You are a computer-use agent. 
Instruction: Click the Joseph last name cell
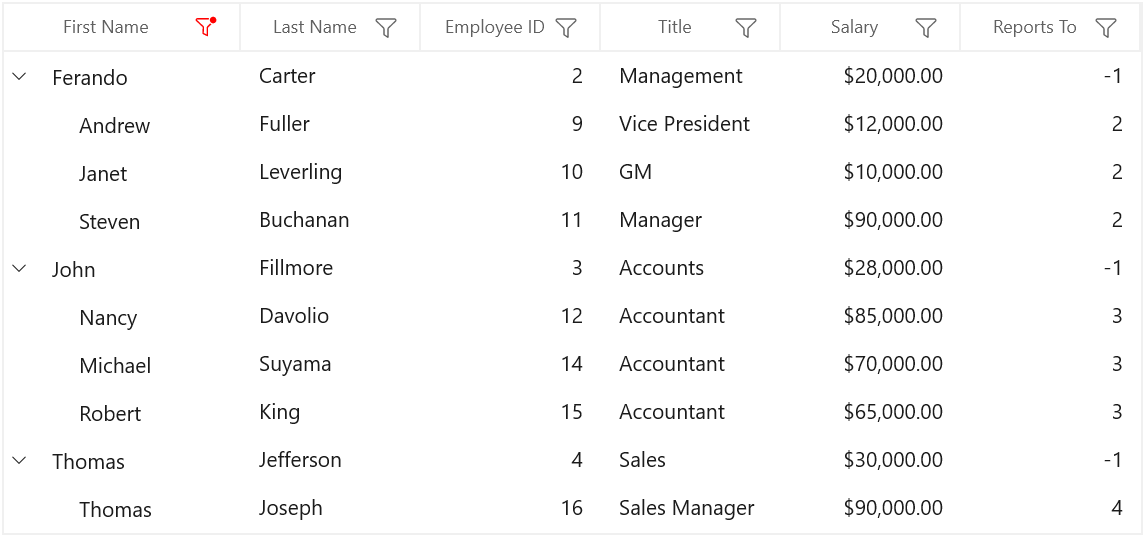pos(290,507)
